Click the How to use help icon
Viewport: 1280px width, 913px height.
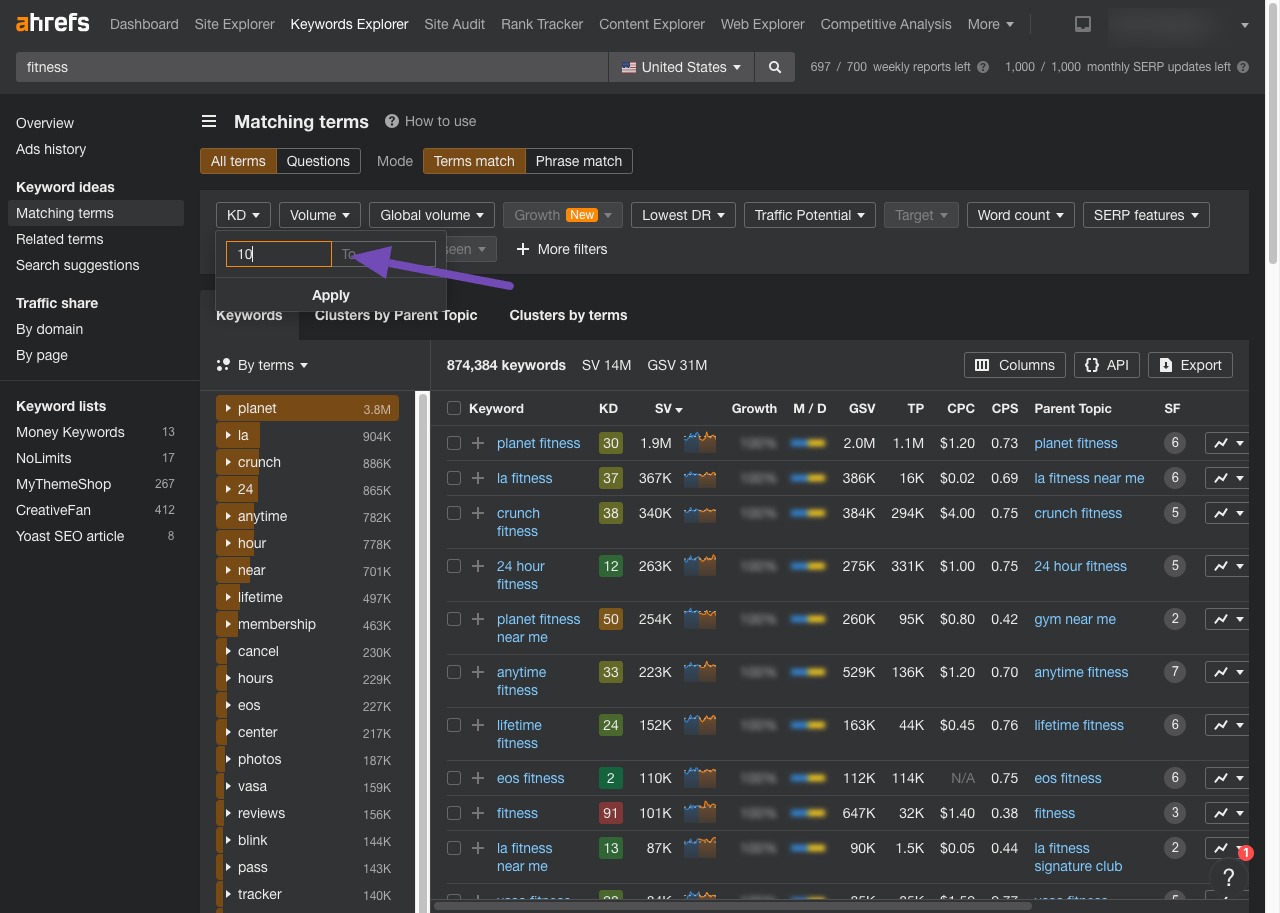click(392, 121)
